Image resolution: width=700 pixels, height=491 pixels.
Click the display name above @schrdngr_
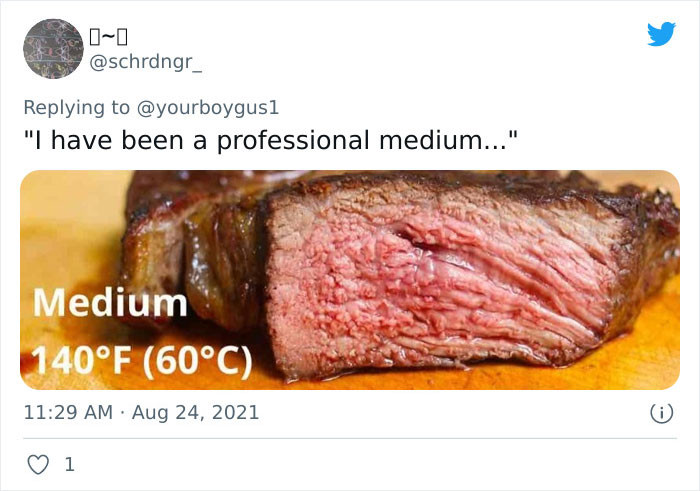pyautogui.click(x=108, y=37)
